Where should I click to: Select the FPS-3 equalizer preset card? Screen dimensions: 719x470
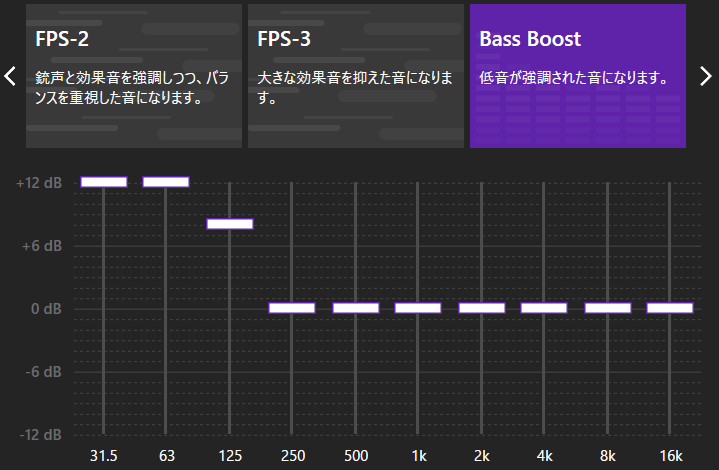355,76
